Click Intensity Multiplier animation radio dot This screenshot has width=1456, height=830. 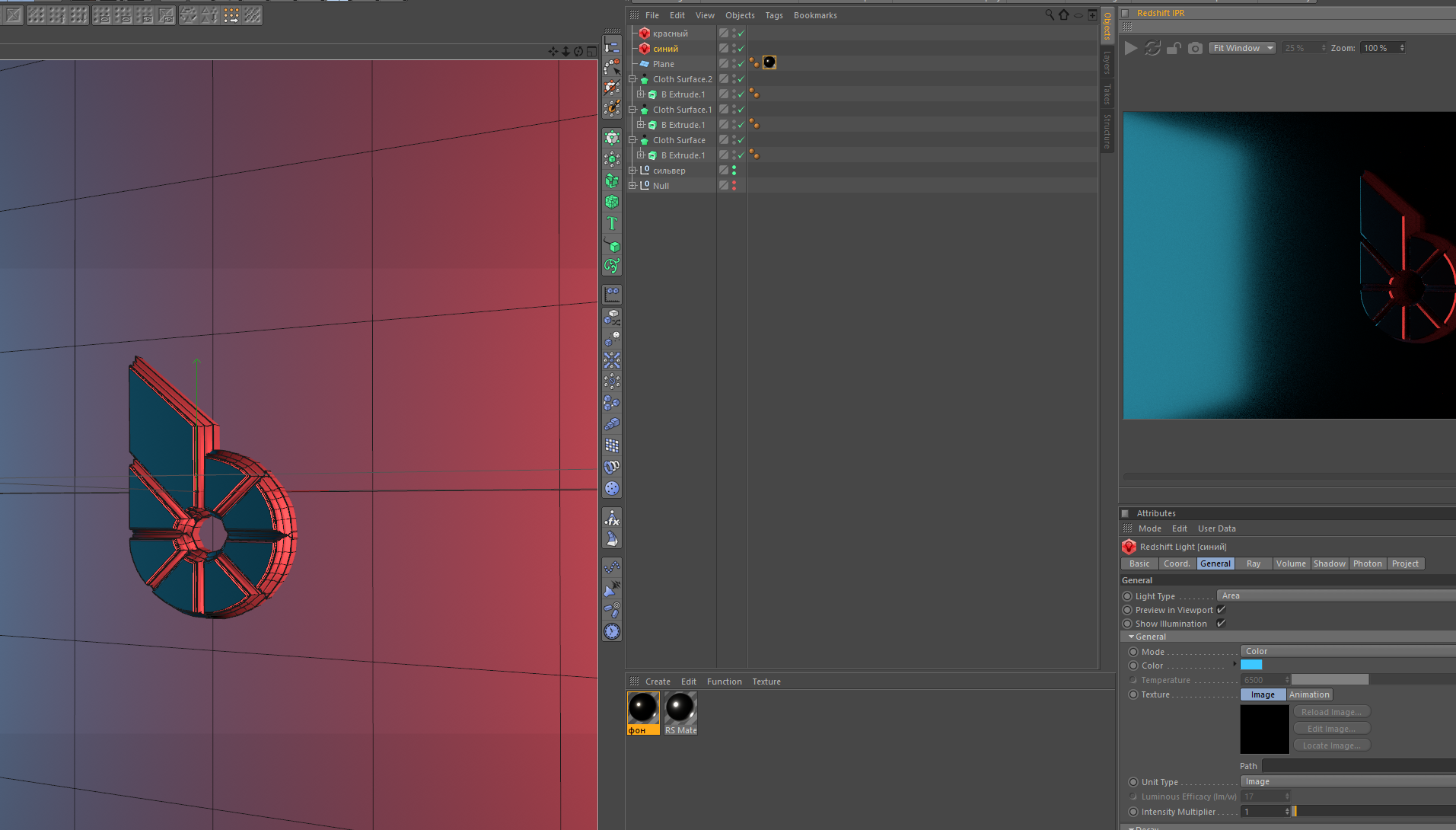click(1133, 812)
